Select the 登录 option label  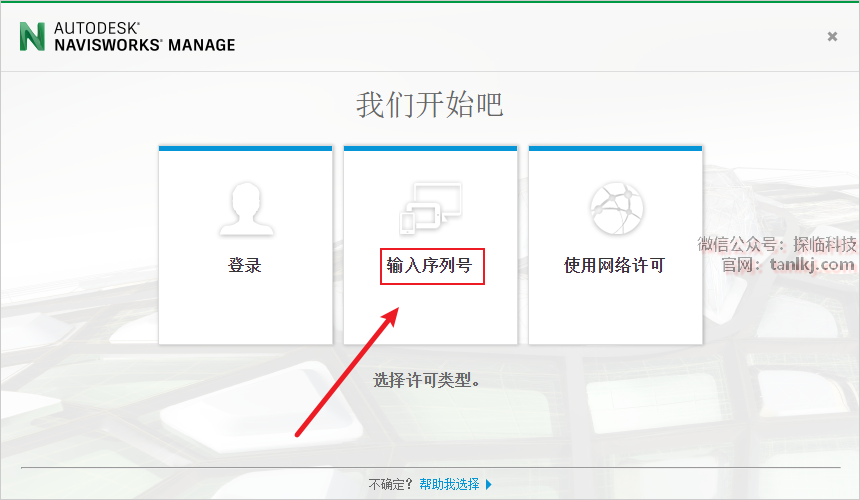click(245, 265)
